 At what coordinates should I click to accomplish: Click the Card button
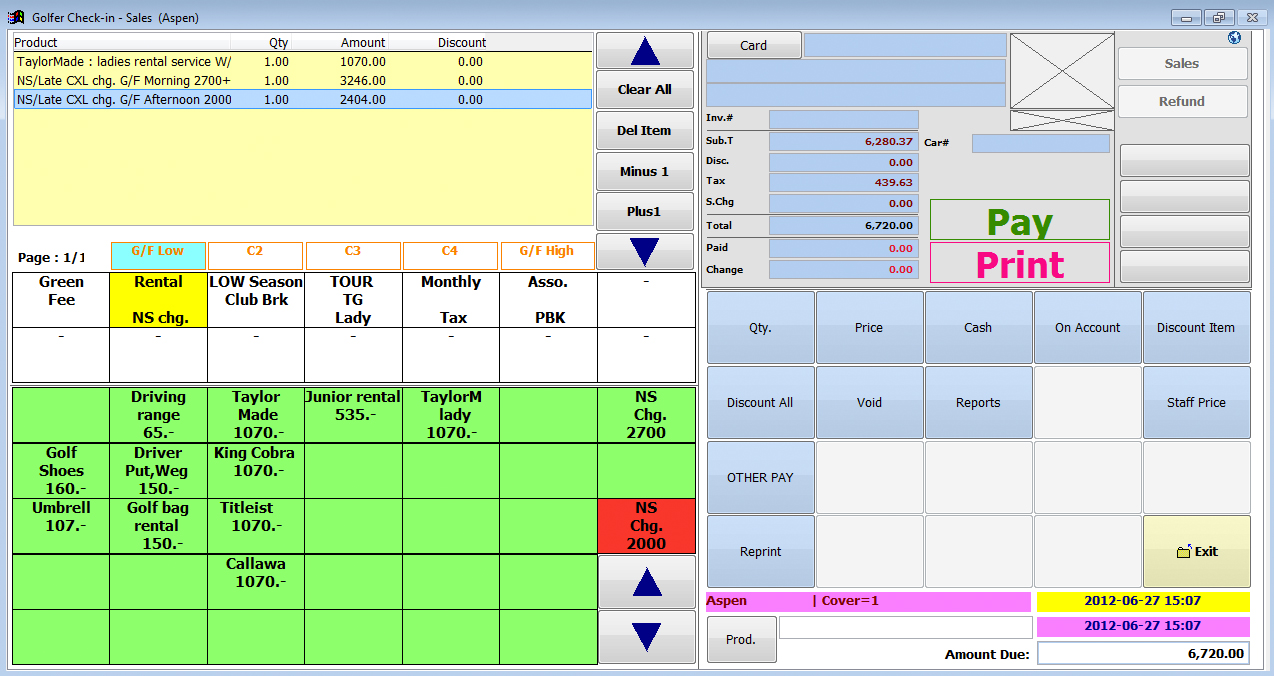click(754, 45)
